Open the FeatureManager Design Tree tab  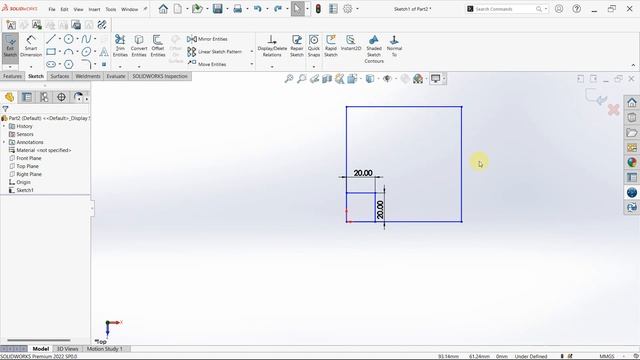click(x=9, y=97)
